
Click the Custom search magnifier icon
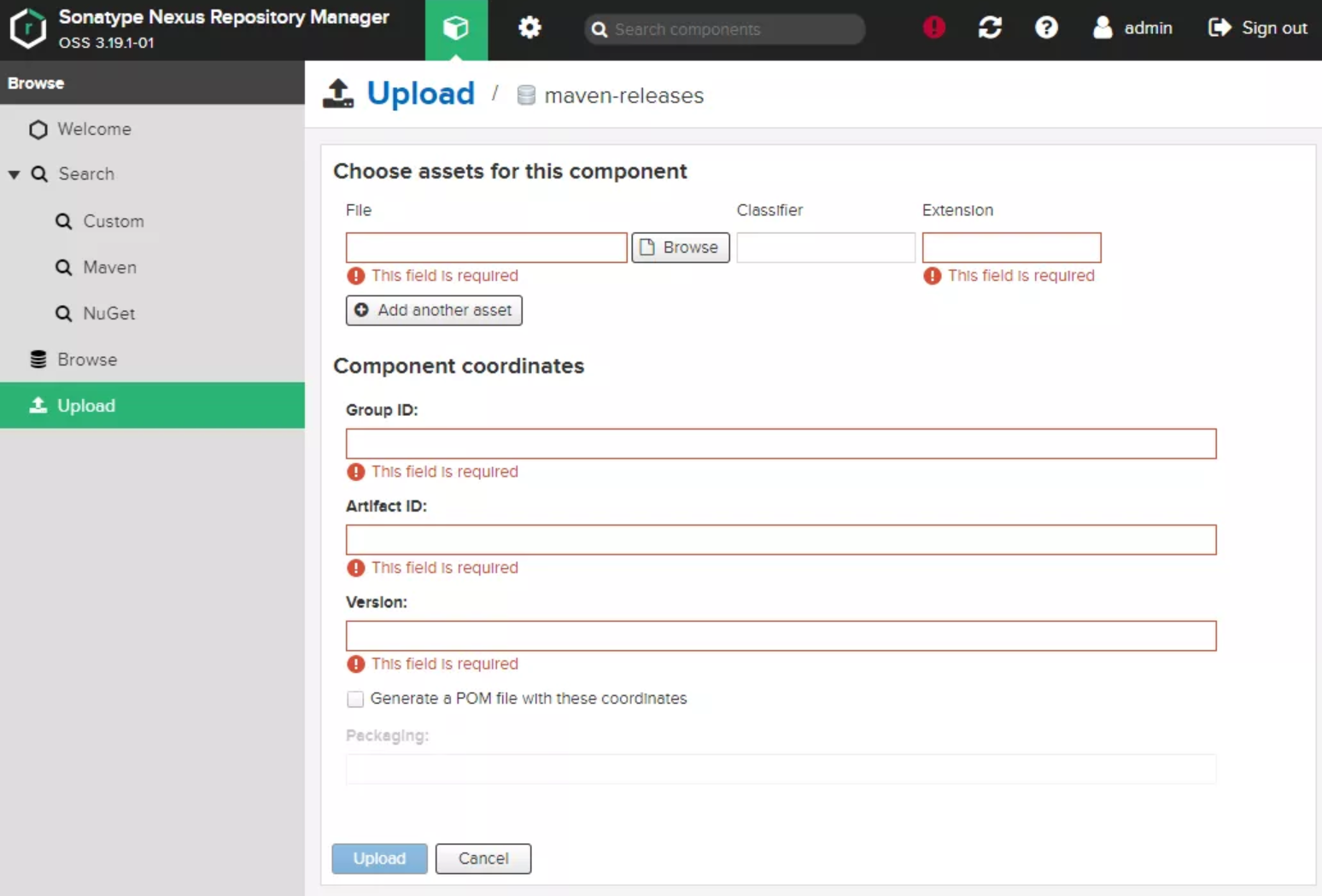click(64, 221)
